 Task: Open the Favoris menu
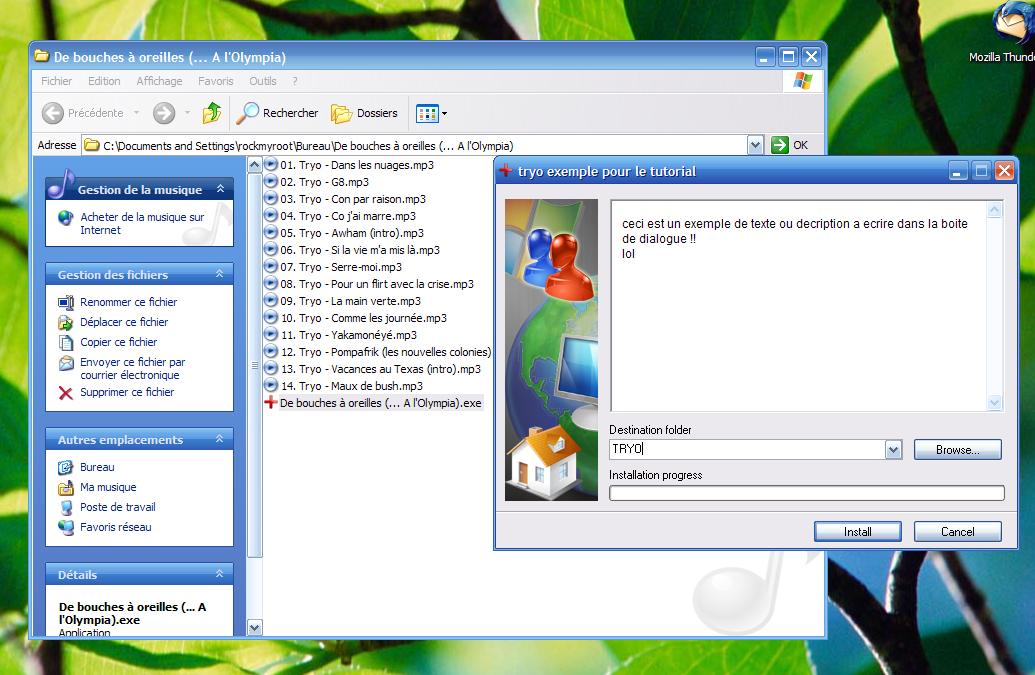pyautogui.click(x=215, y=81)
